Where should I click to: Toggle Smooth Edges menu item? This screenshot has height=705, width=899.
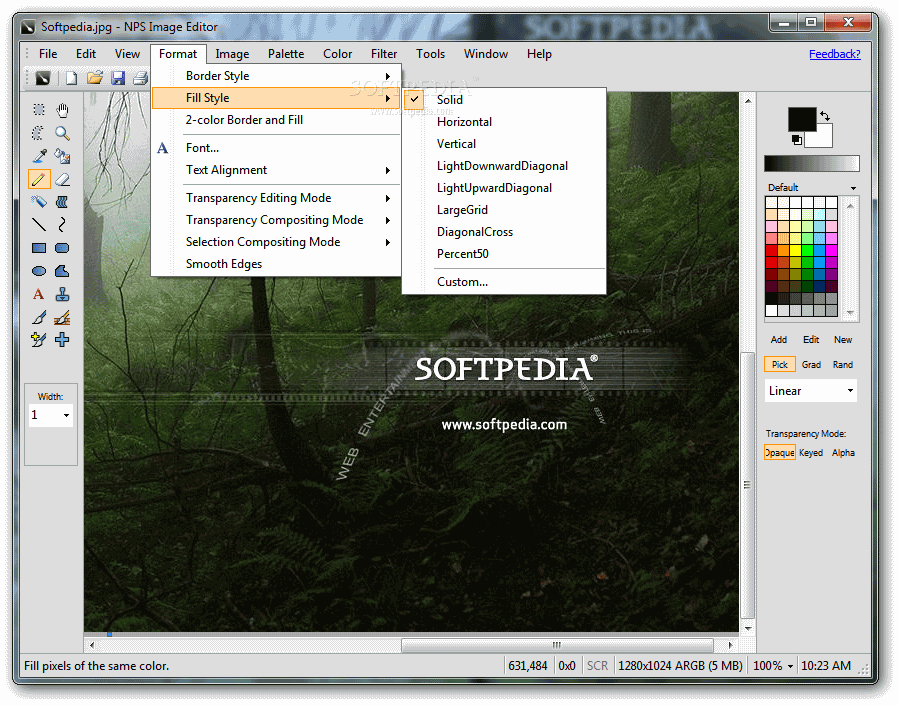pos(276,264)
